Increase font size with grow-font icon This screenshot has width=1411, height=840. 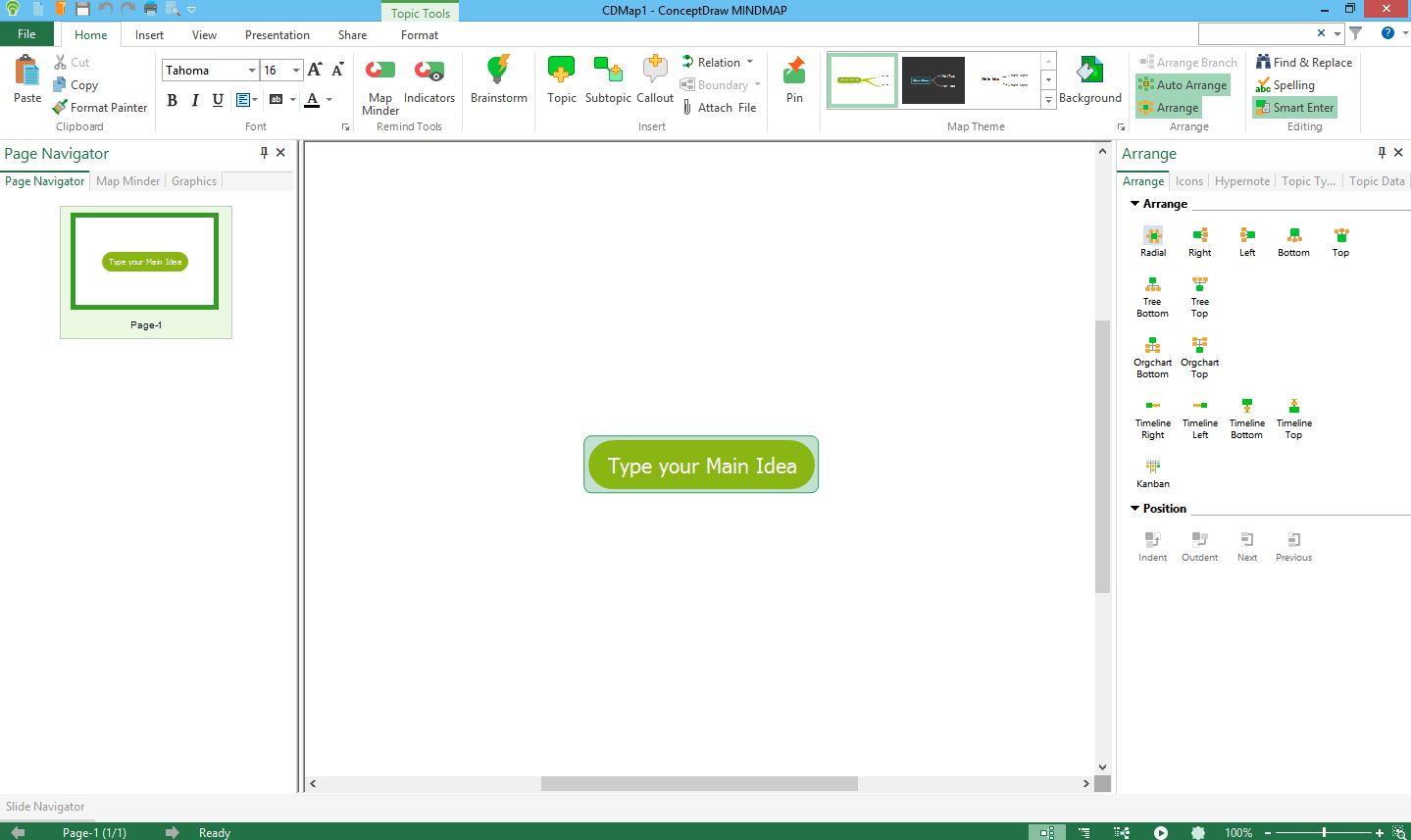[315, 70]
